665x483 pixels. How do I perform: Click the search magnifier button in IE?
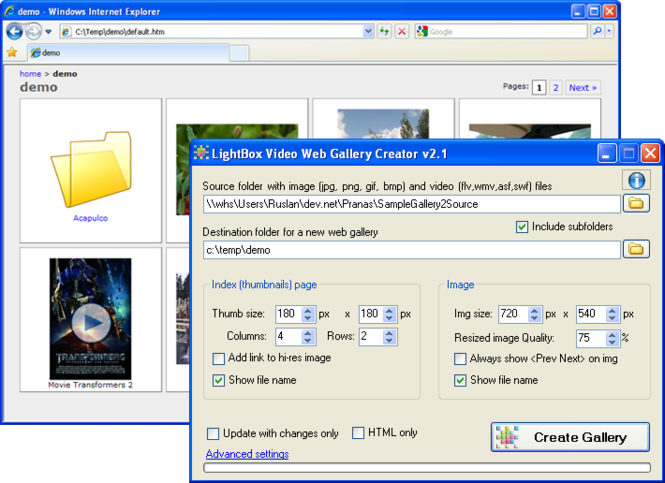click(597, 31)
